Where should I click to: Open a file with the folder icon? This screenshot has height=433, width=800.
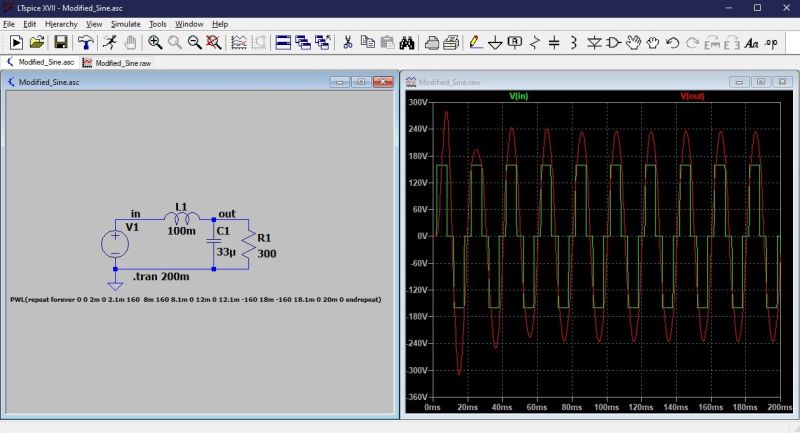37,43
